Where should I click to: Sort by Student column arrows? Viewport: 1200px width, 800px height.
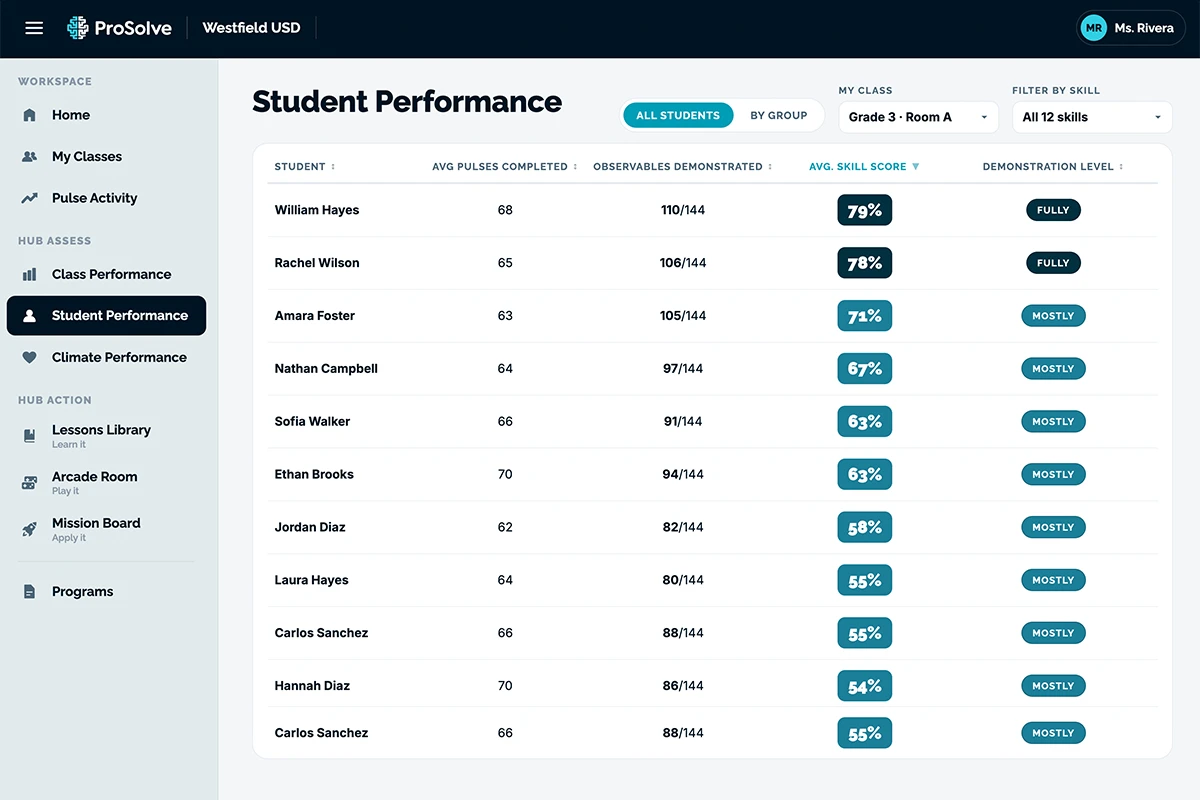333,167
